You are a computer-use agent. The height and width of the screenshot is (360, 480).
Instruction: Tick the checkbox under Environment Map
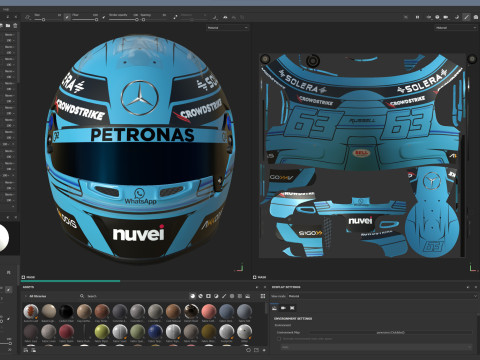(279, 339)
